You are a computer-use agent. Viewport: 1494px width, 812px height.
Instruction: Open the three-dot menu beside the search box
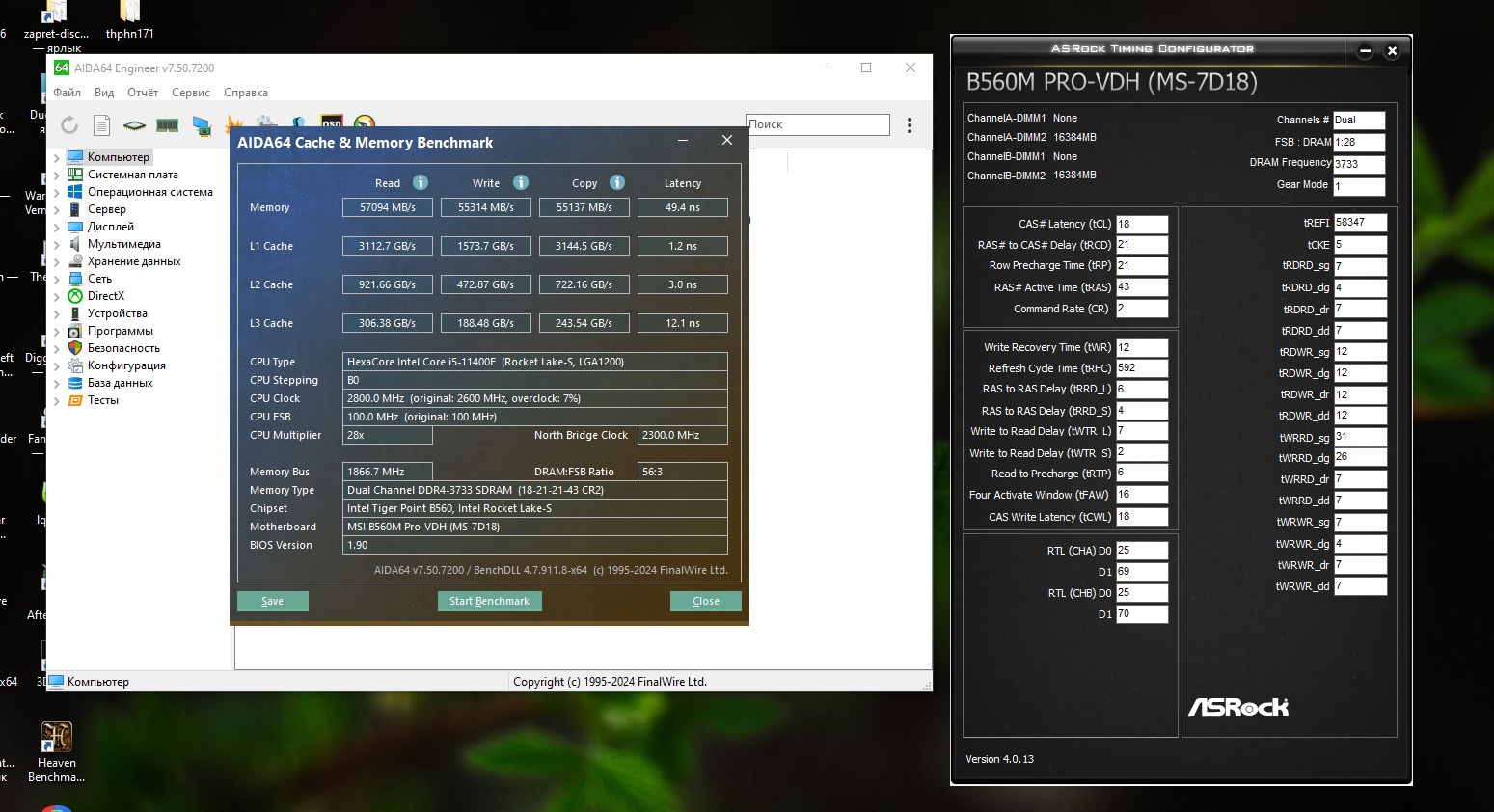pyautogui.click(x=910, y=125)
